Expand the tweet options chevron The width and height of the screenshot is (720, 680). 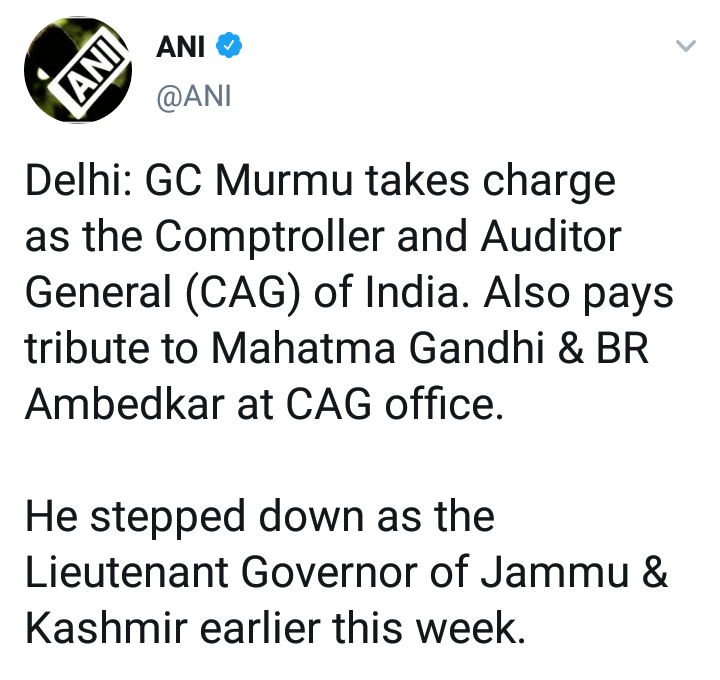(x=686, y=46)
